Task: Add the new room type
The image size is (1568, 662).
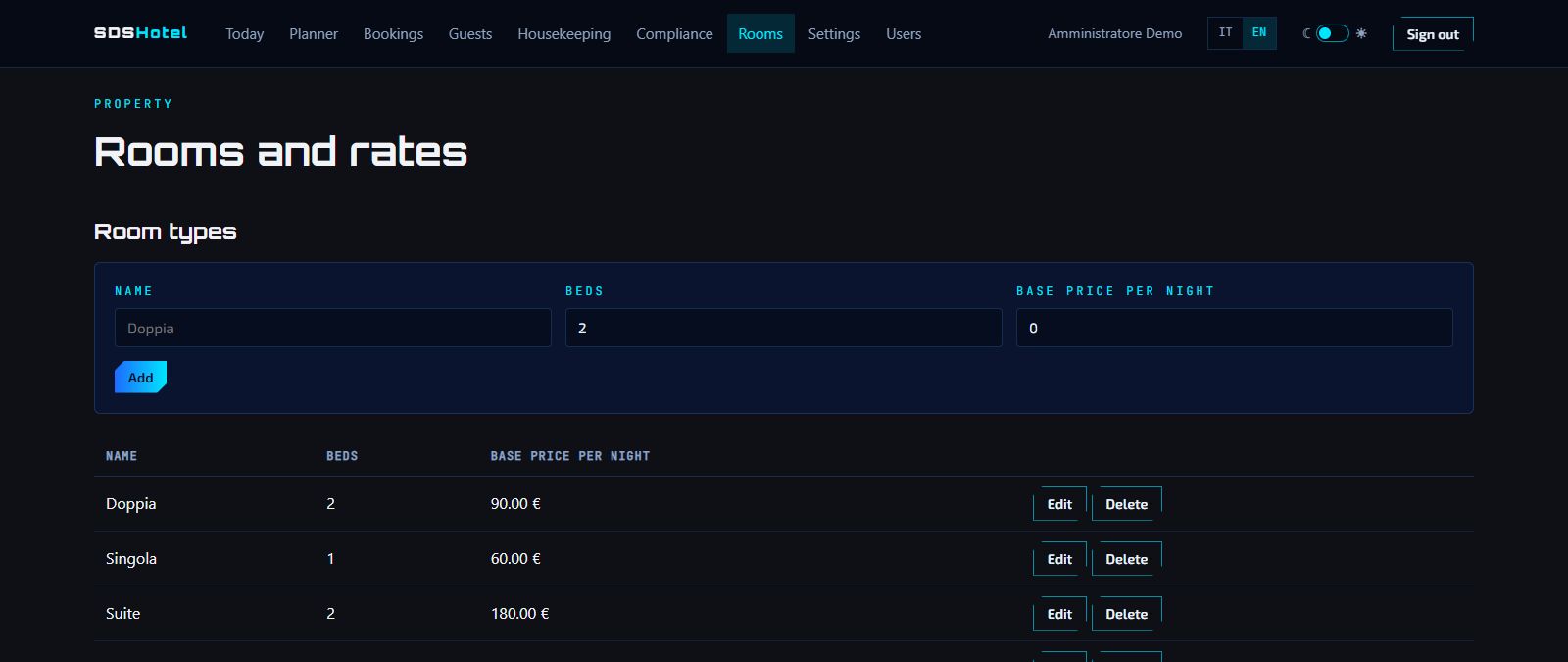Action: pyautogui.click(x=140, y=378)
